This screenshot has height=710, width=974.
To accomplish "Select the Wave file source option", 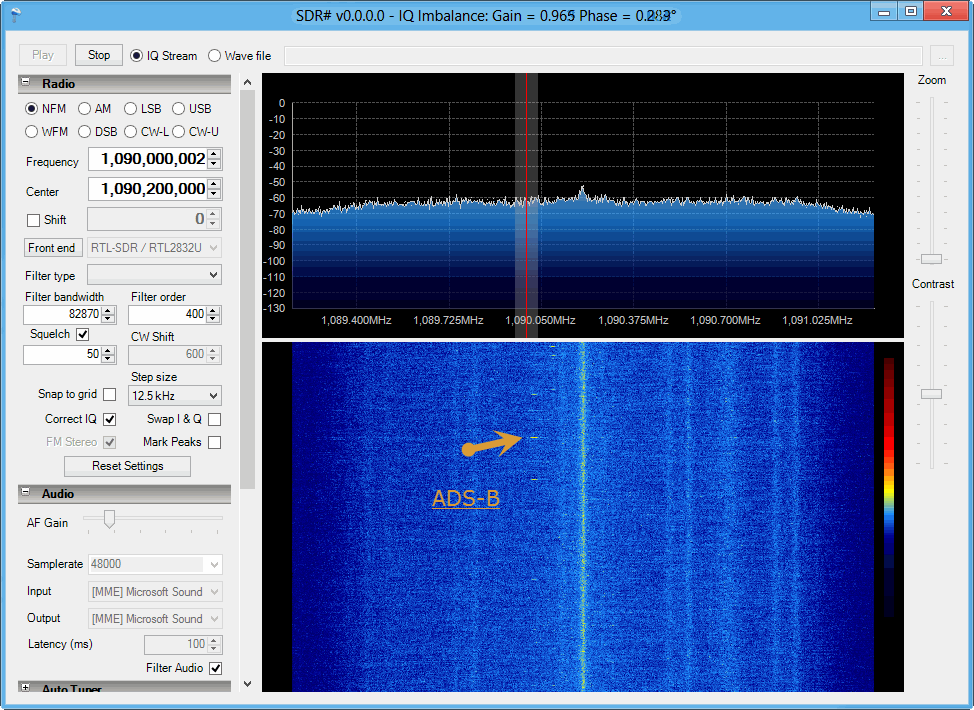I will pos(214,55).
